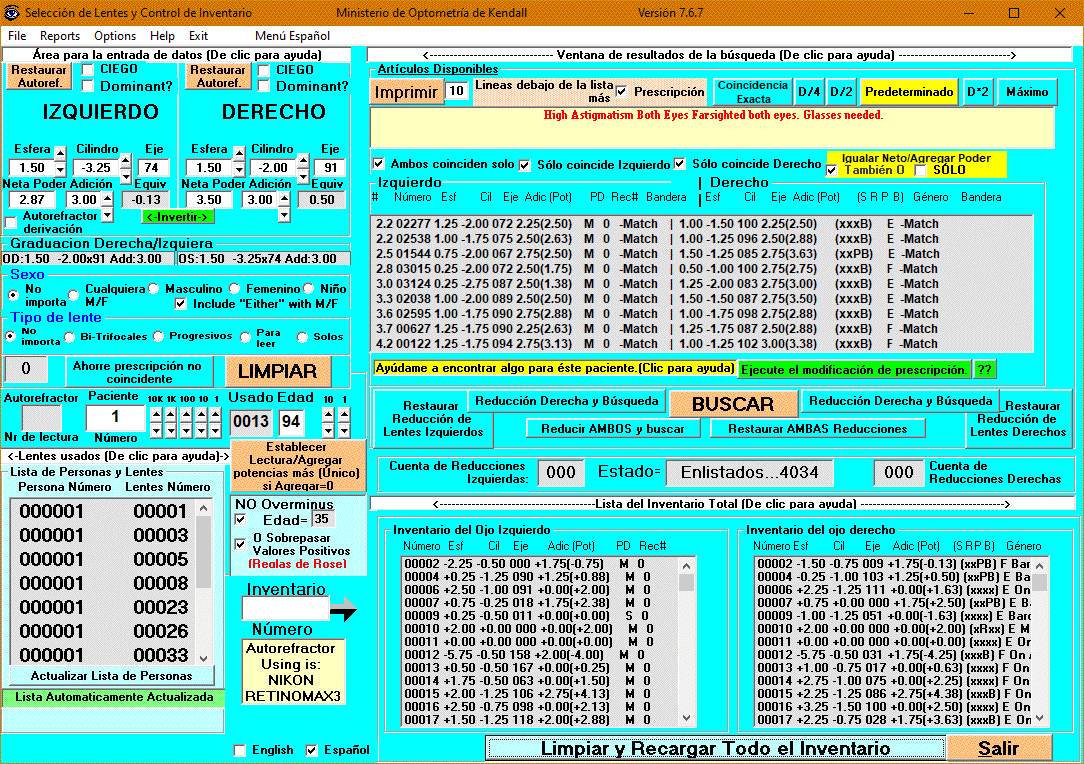Select Masculino sex radio button
The image size is (1084, 764).
[153, 289]
